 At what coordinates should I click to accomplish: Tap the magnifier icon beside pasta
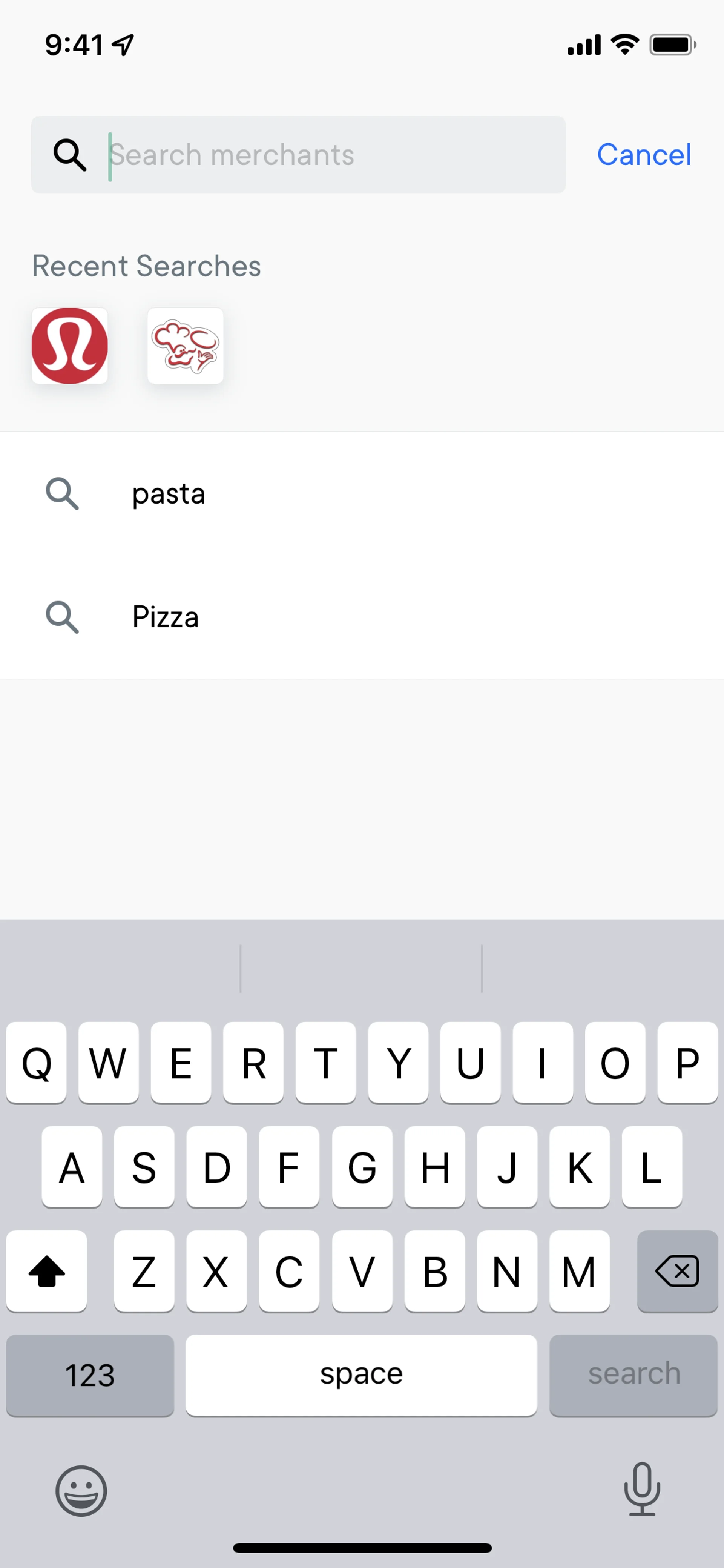point(62,494)
